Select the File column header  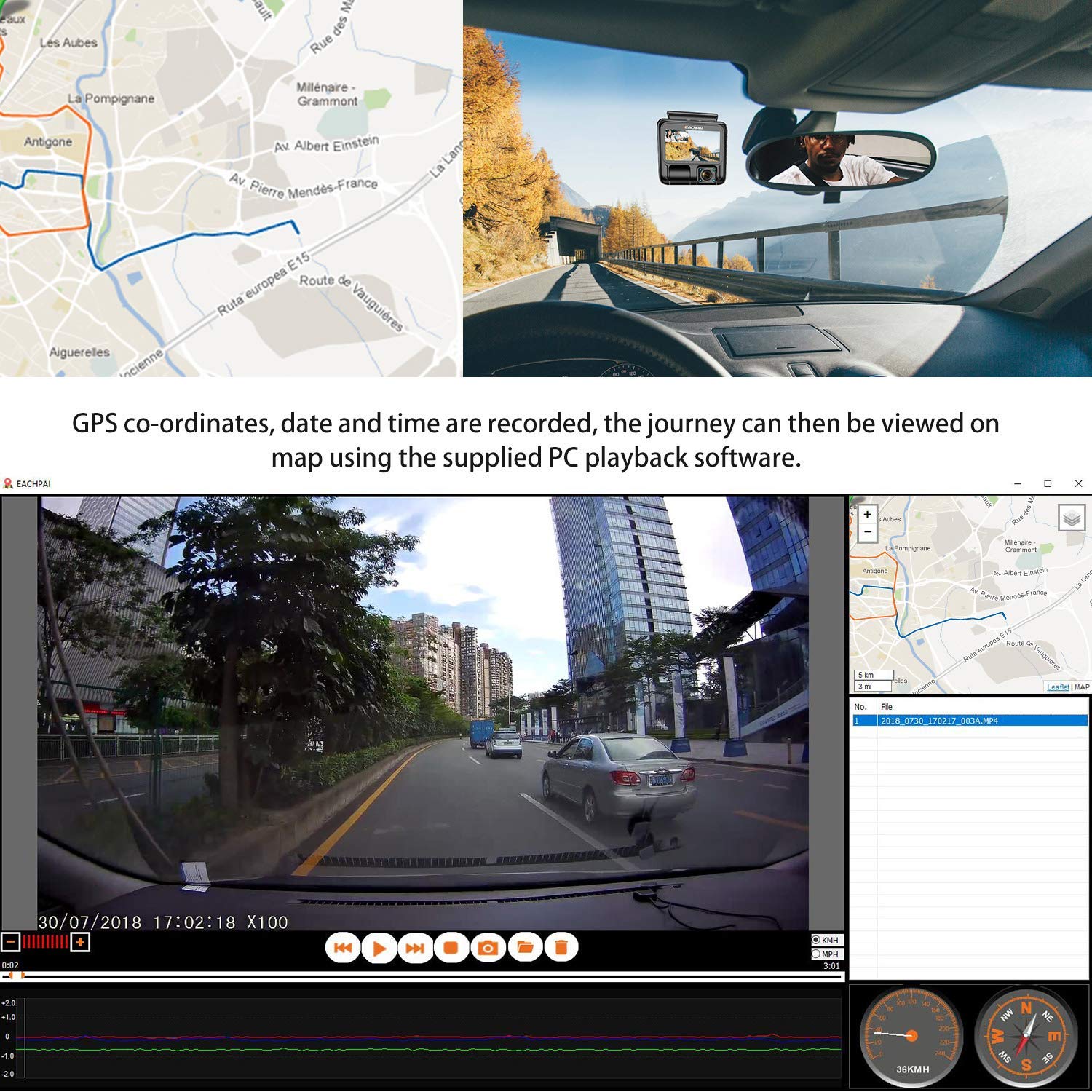887,706
